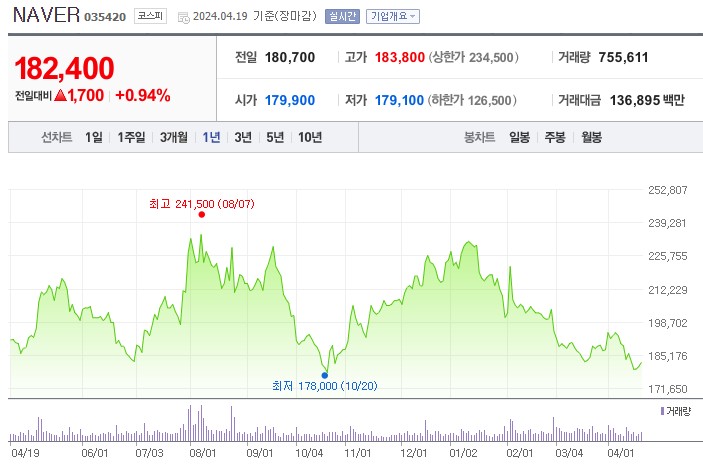Click the 하한가 126,500 text
Image resolution: width=703 pixels, height=468 pixels.
tap(472, 100)
